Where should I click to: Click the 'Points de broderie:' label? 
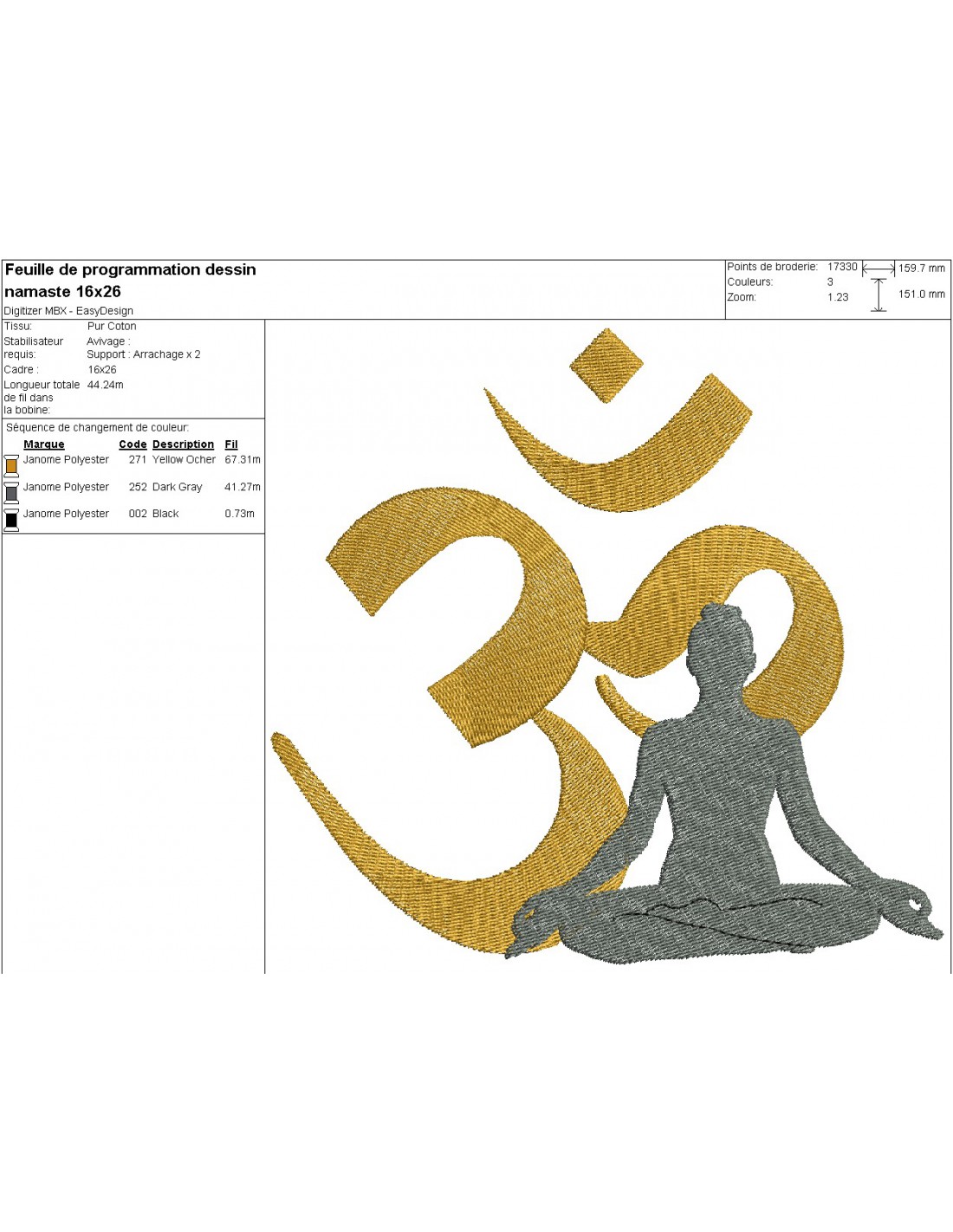point(772,267)
